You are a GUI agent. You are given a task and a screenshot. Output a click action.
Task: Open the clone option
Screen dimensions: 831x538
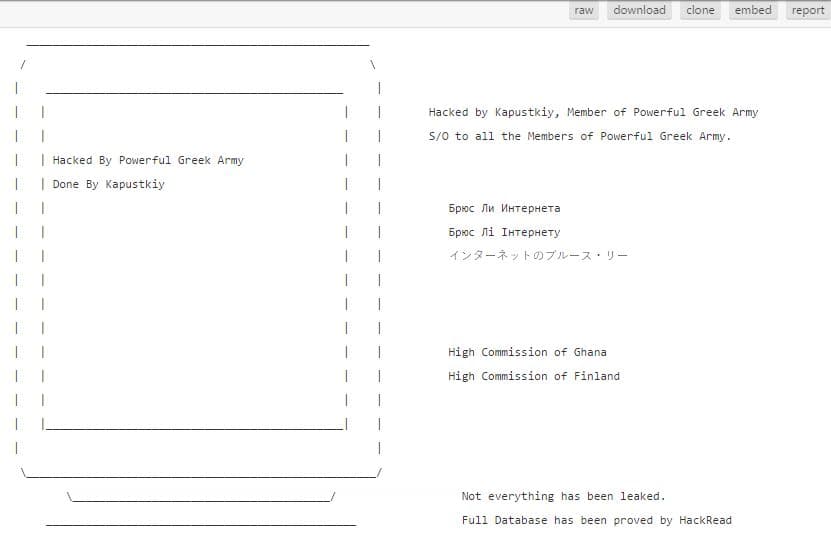point(700,11)
